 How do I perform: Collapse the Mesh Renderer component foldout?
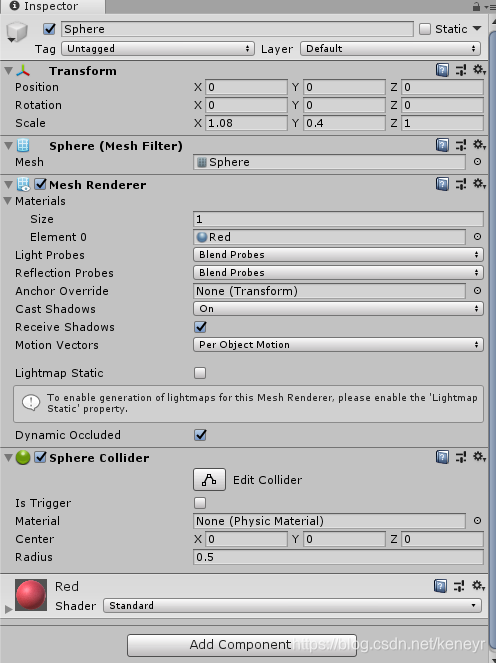coord(8,185)
